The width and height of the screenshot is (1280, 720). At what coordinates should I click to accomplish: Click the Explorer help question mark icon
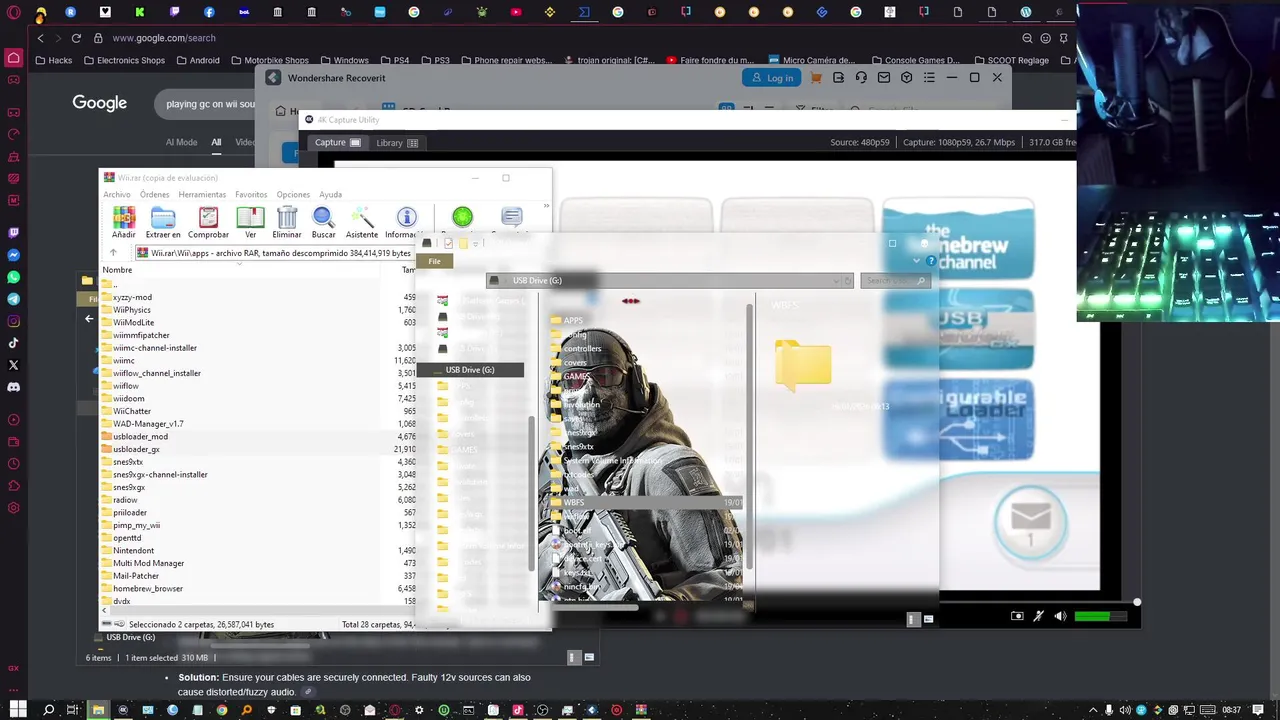tap(931, 261)
